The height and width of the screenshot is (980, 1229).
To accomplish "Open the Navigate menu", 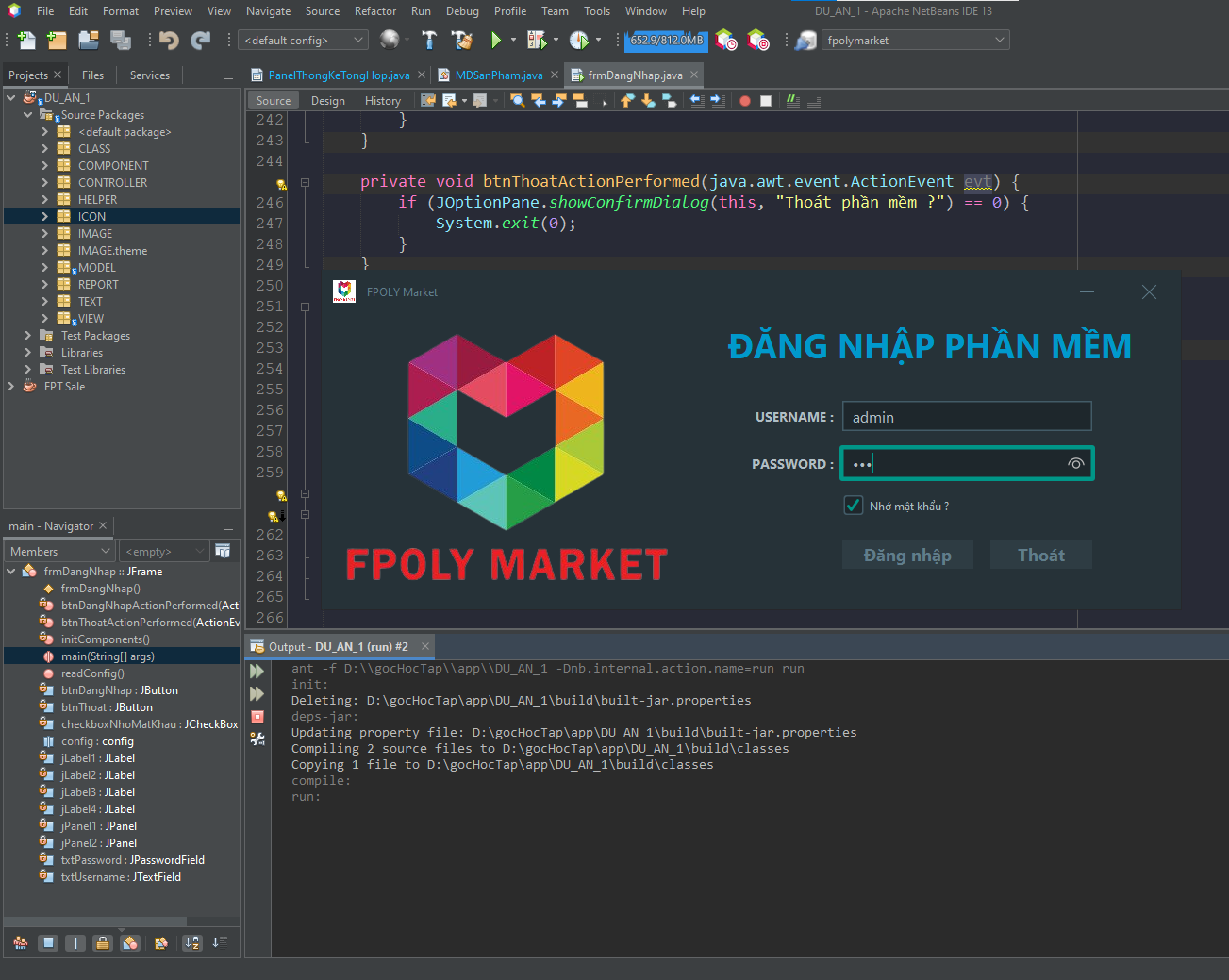I will click(268, 11).
